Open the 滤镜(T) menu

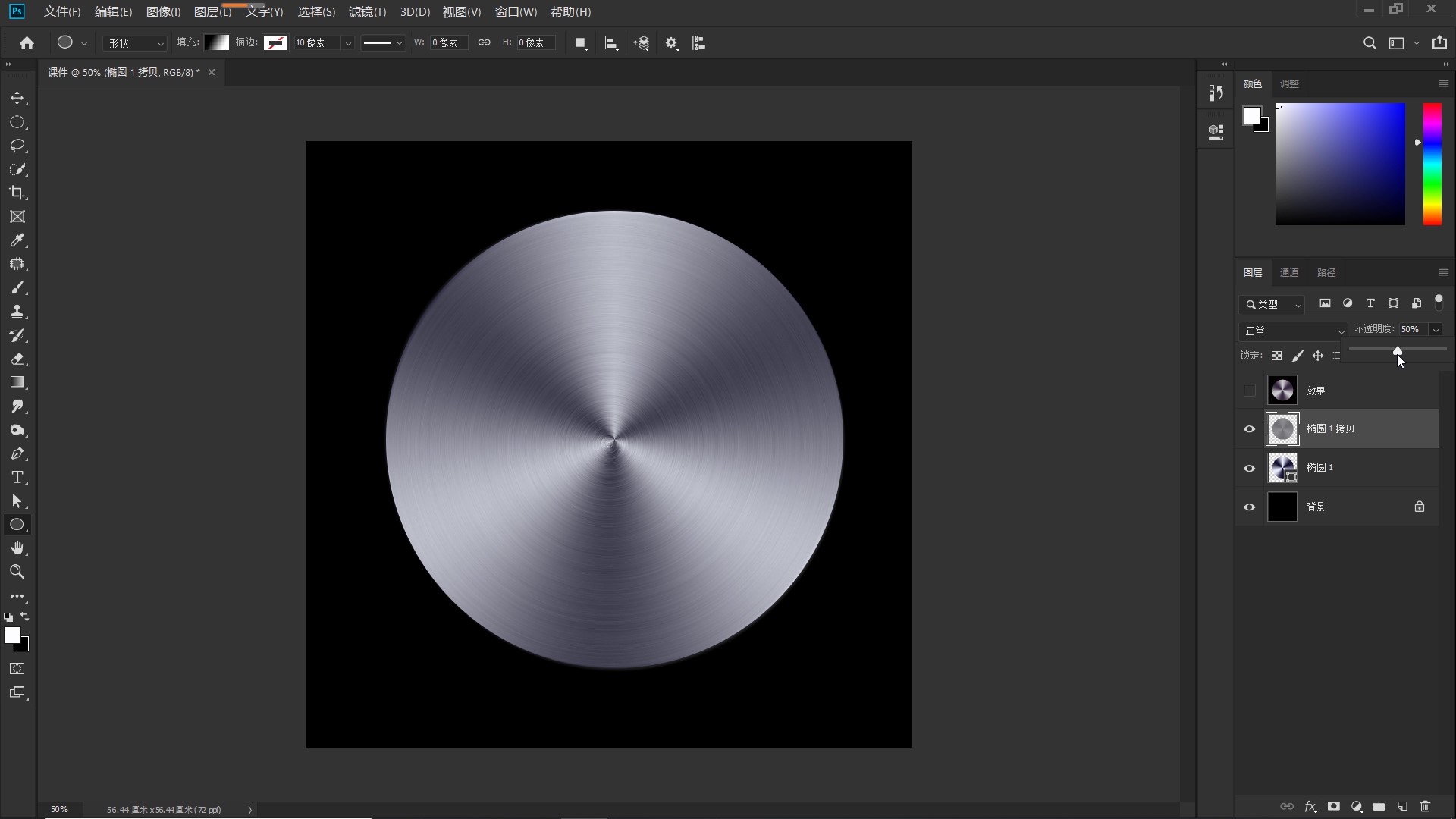367,11
